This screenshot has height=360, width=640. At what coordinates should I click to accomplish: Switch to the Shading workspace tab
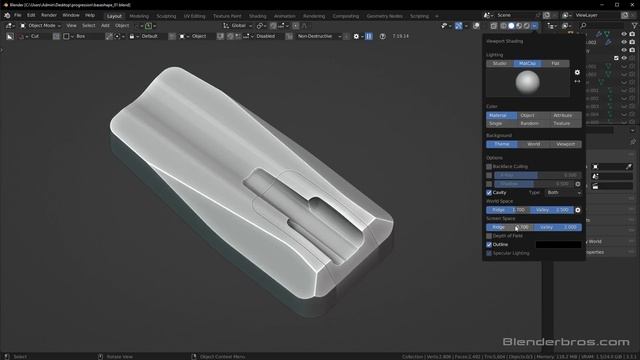258,16
